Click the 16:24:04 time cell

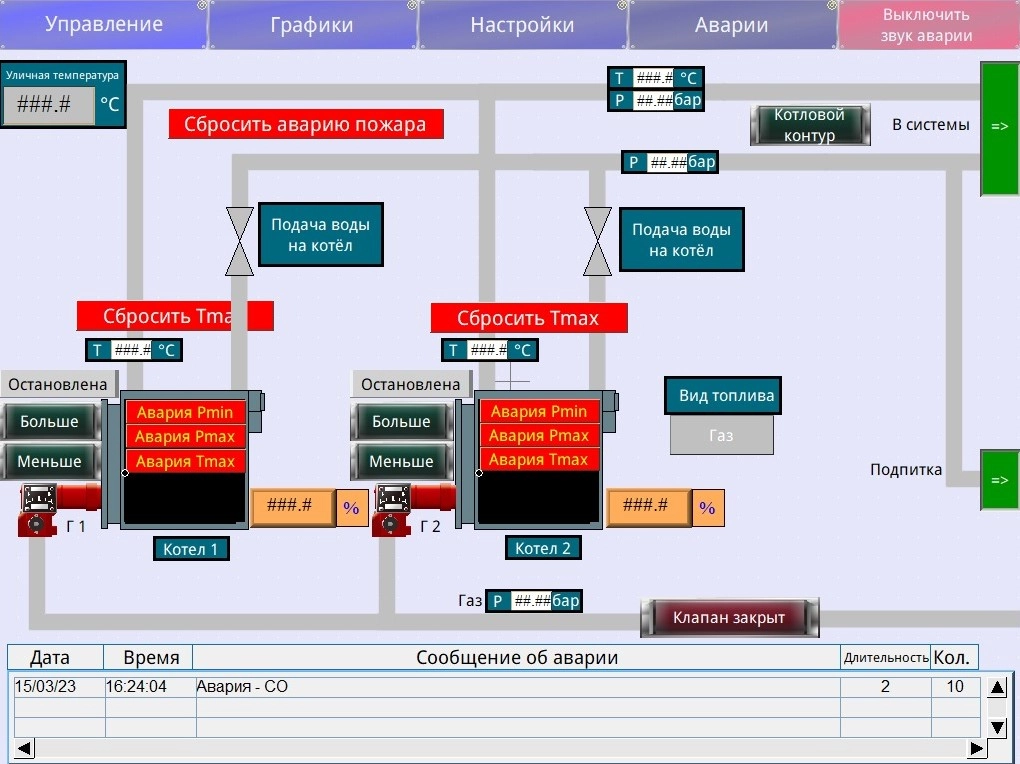150,687
